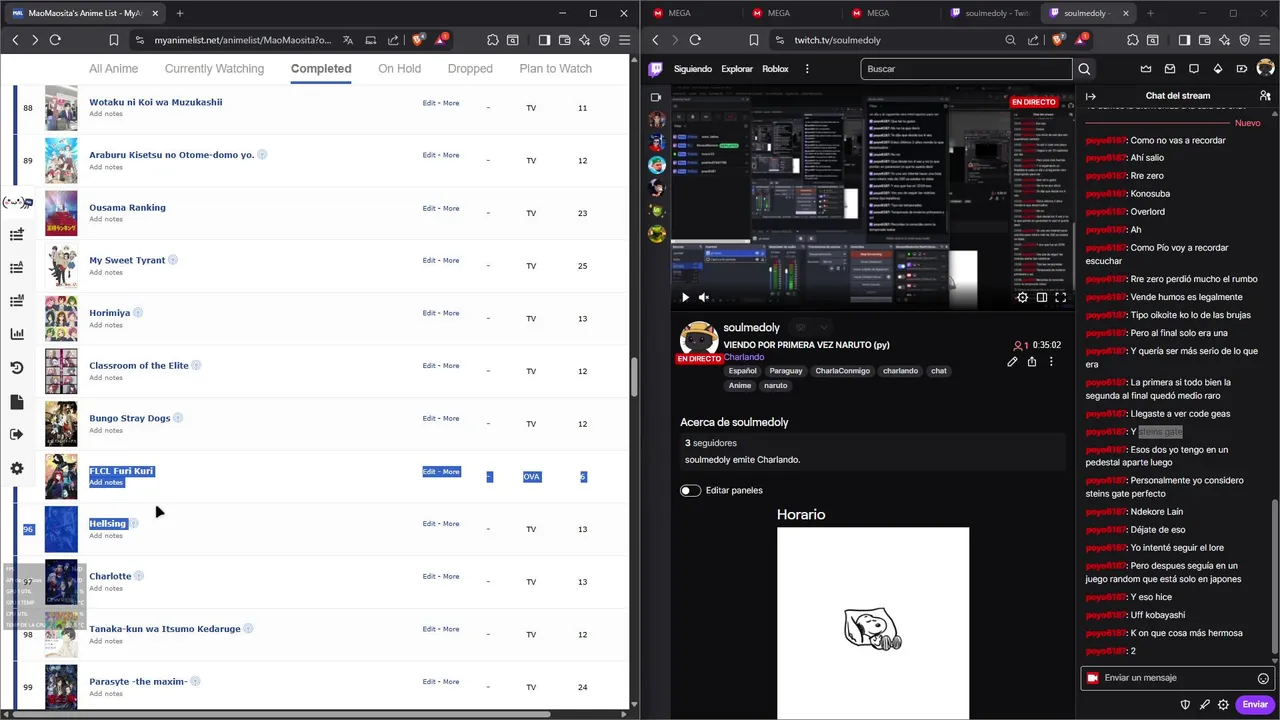This screenshot has height=720, width=1280.
Task: Click the MyAnimeList page vertical scrollbar
Action: [x=634, y=377]
